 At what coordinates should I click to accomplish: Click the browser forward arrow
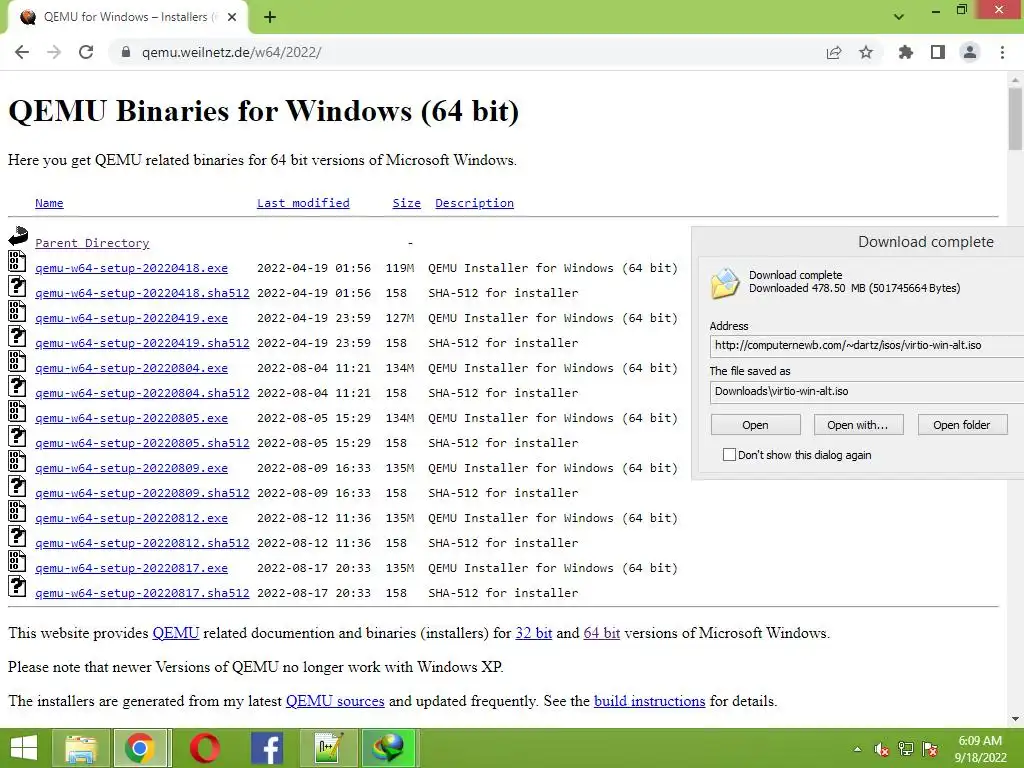(x=54, y=52)
